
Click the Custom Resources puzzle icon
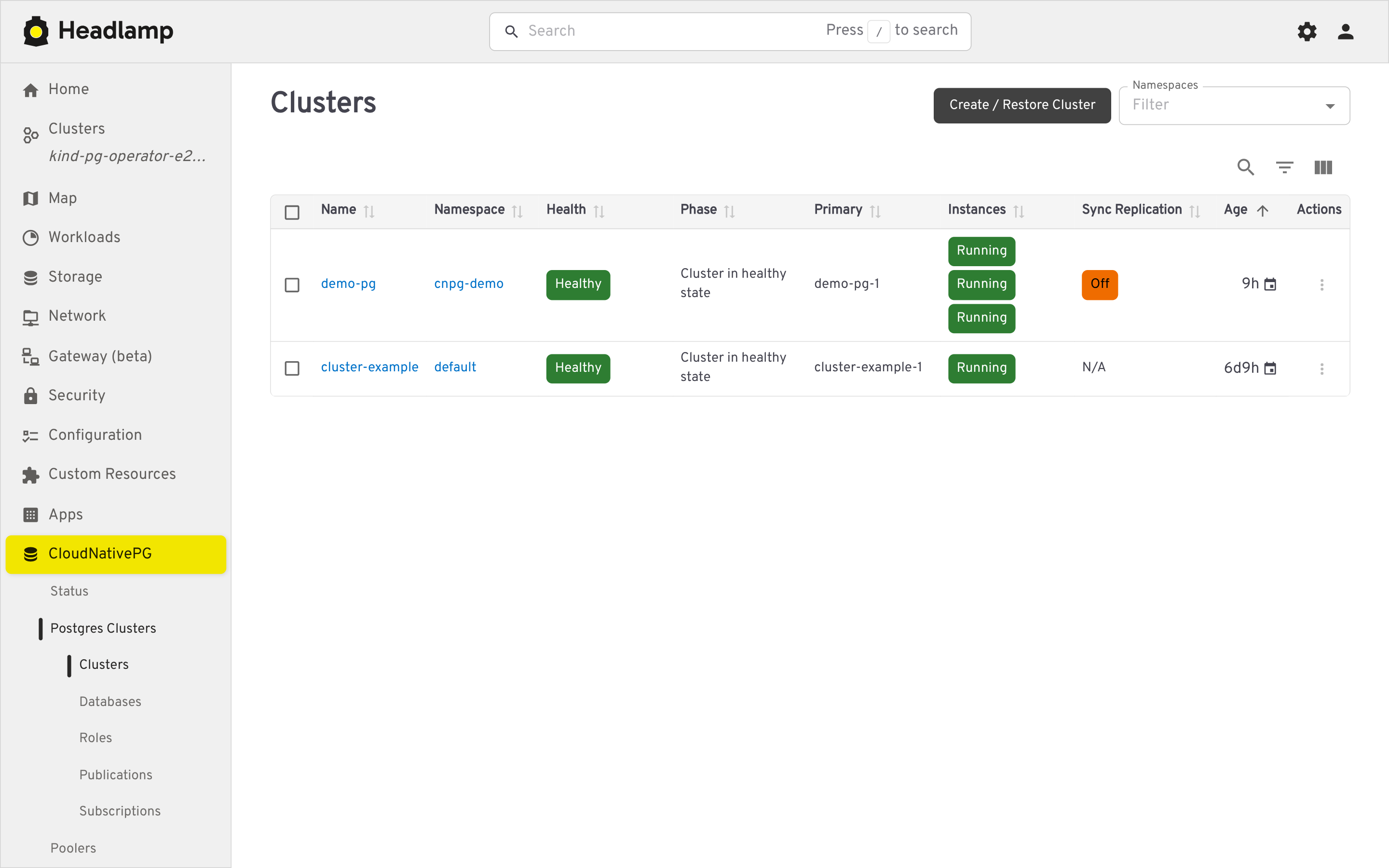click(30, 475)
